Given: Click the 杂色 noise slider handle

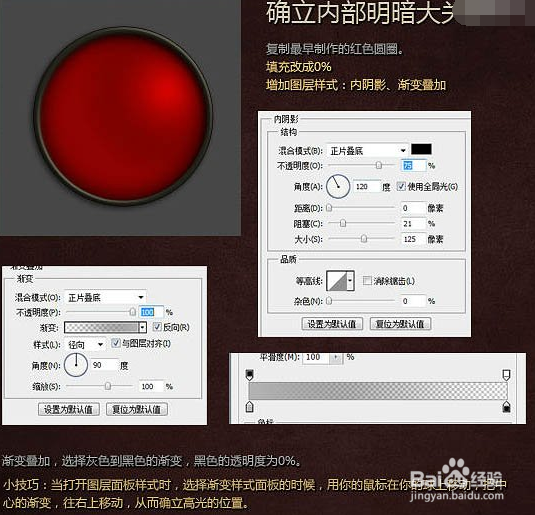Looking at the screenshot, I should [329, 301].
